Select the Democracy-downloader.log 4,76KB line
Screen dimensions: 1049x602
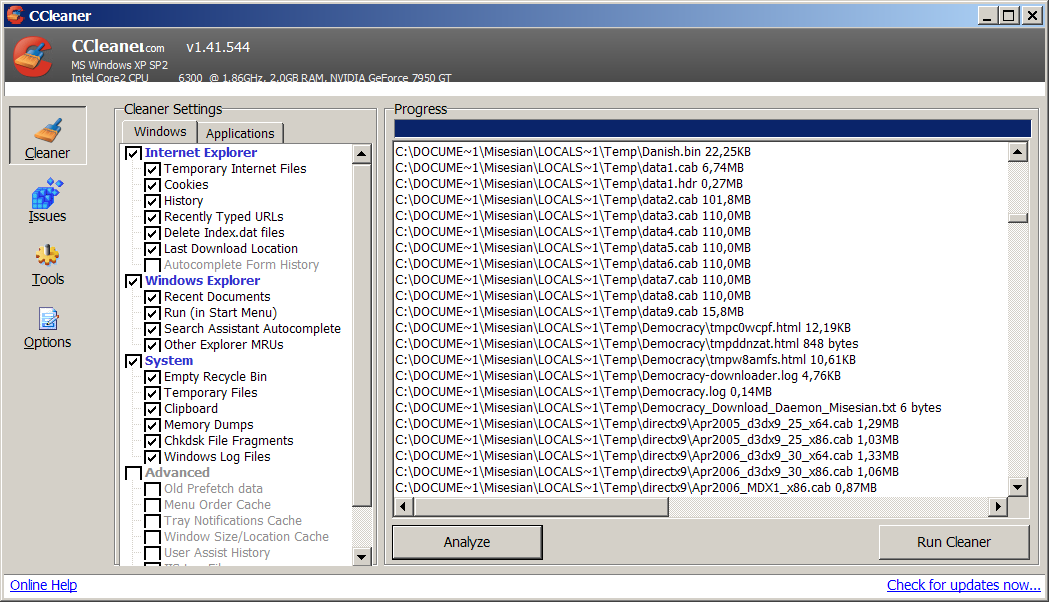(618, 376)
